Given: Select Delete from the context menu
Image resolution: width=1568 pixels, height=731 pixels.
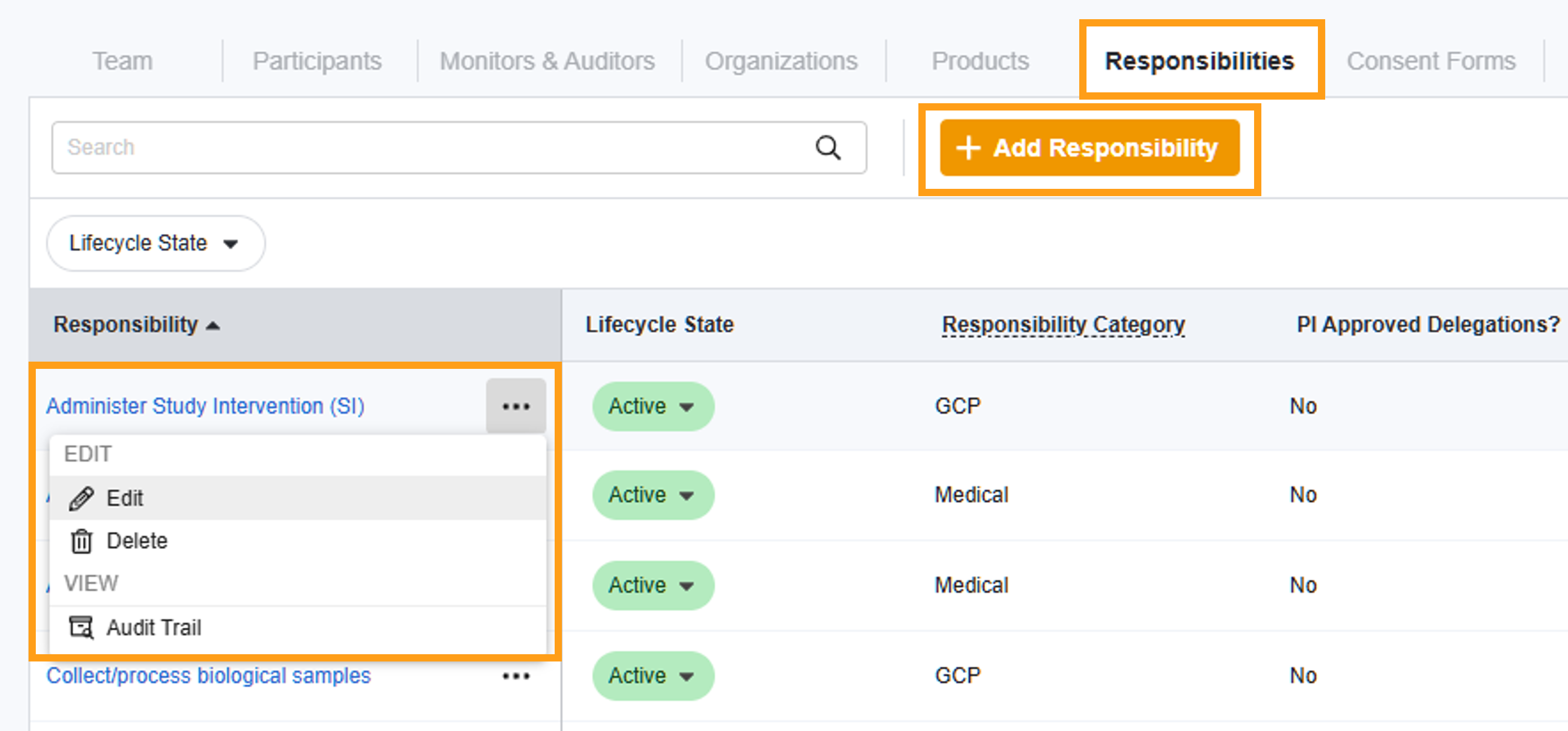Looking at the screenshot, I should (x=137, y=541).
